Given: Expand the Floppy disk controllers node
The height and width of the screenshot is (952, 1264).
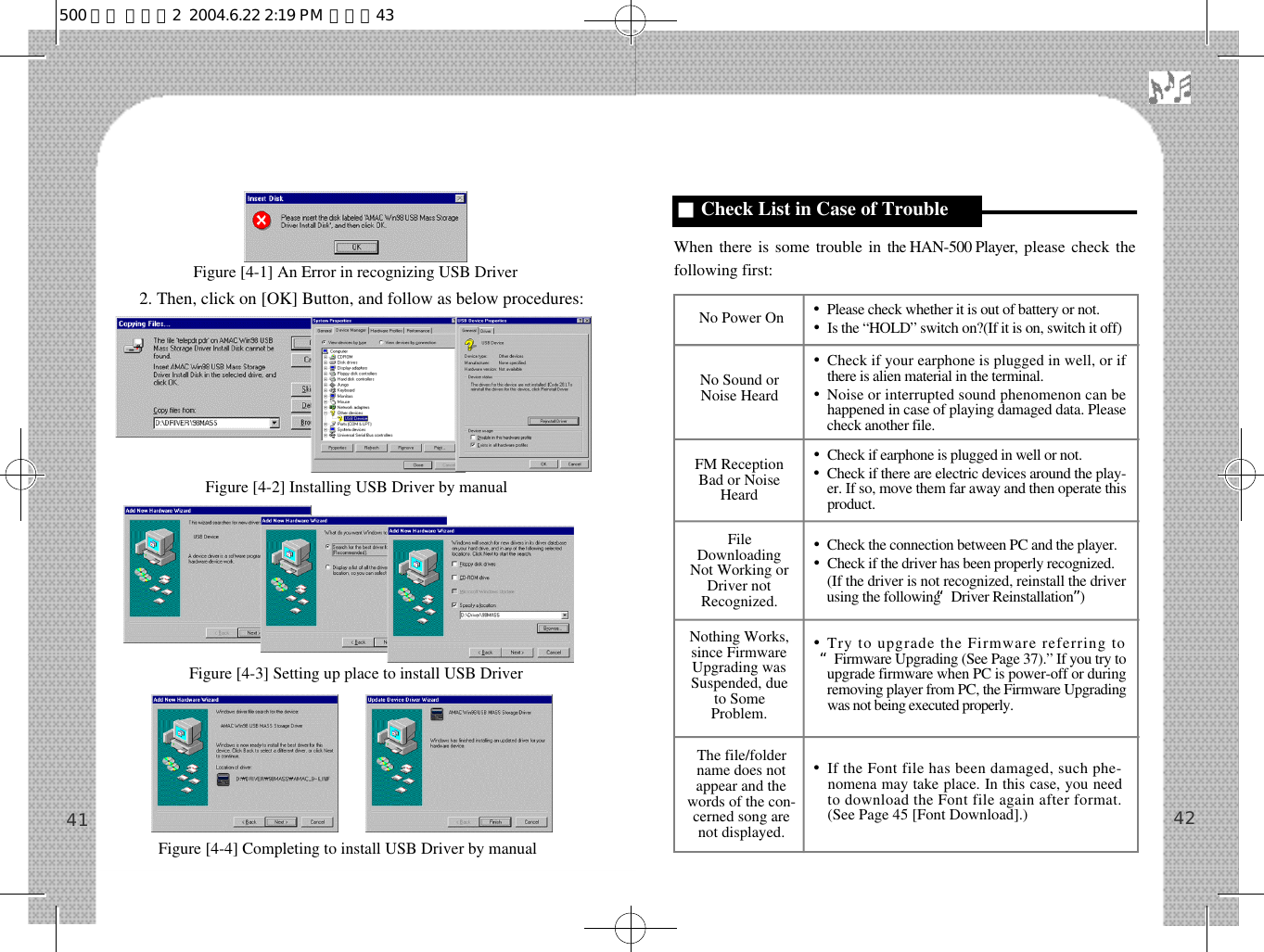Looking at the screenshot, I should click(x=326, y=374).
